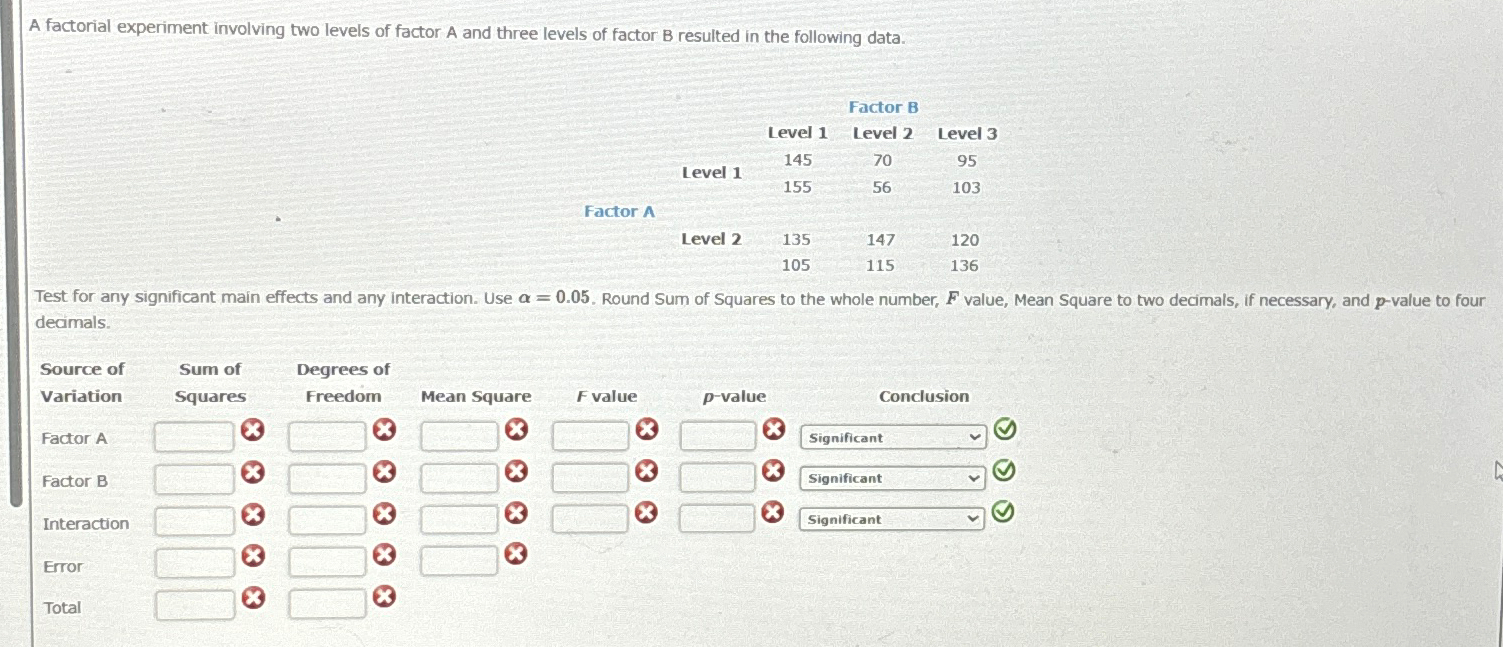1503x647 pixels.
Task: Select the Error Sum of Squares field
Action: (193, 560)
